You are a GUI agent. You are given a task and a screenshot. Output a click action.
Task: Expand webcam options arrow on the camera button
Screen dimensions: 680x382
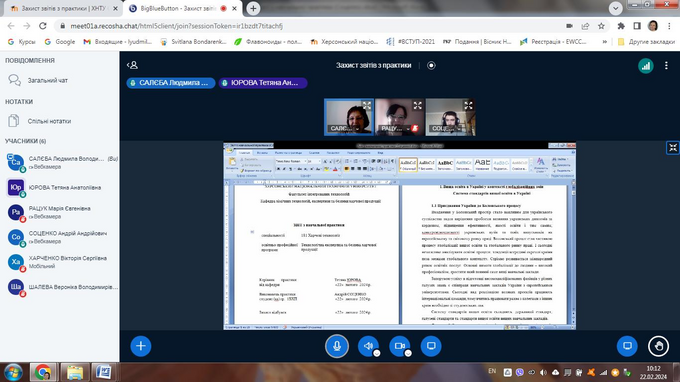[x=408, y=353]
